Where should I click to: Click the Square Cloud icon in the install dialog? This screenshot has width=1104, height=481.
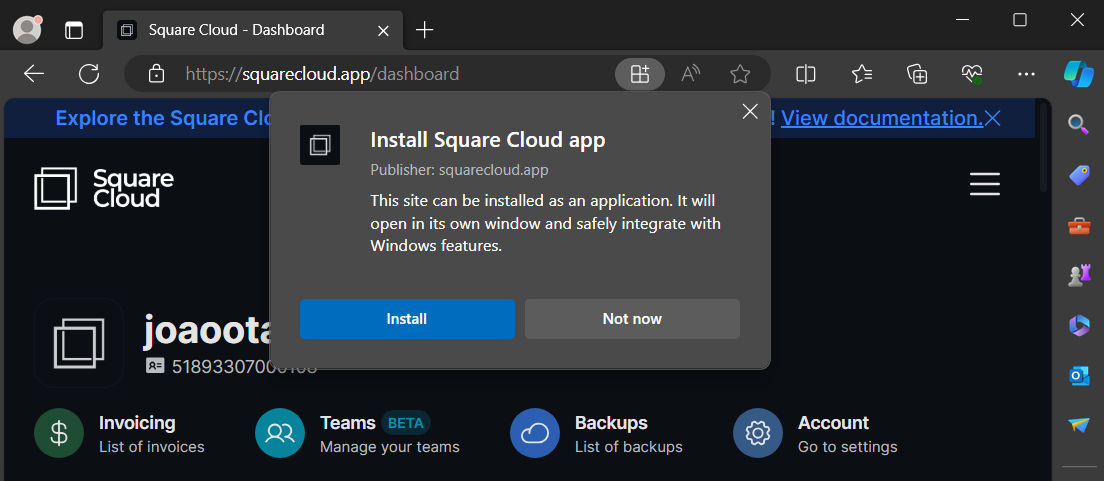point(320,145)
